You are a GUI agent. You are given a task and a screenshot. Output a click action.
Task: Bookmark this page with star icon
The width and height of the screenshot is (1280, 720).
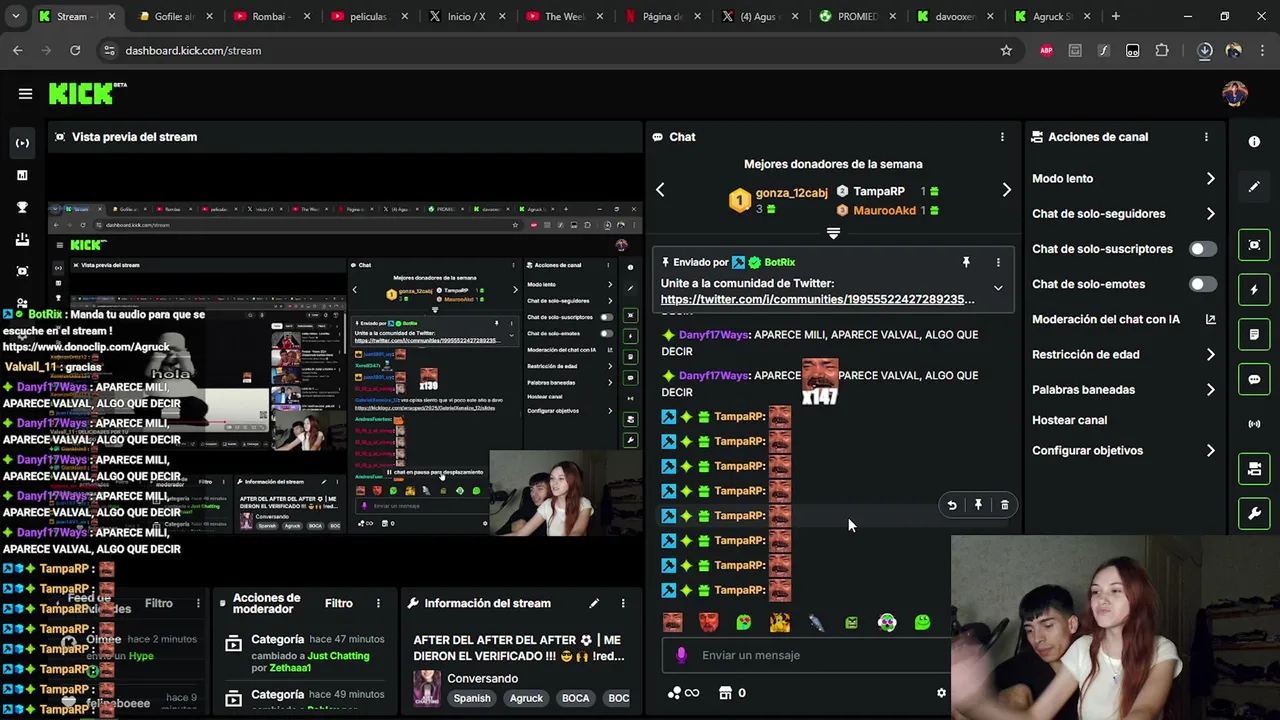coord(1006,50)
